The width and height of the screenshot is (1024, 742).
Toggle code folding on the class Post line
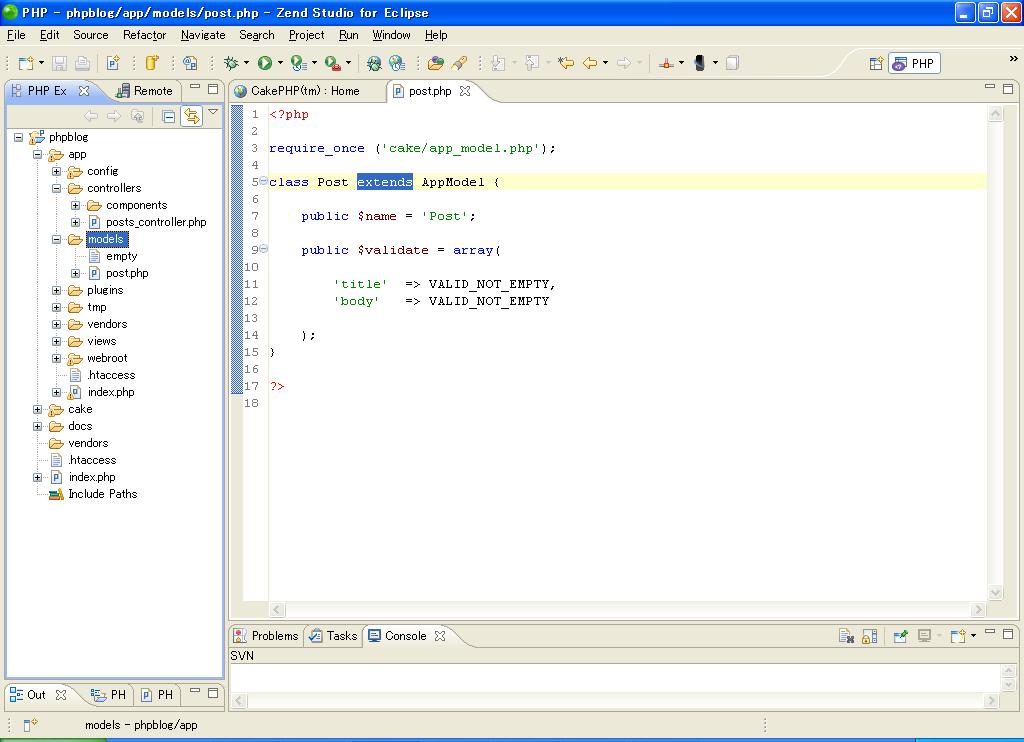(x=263, y=182)
